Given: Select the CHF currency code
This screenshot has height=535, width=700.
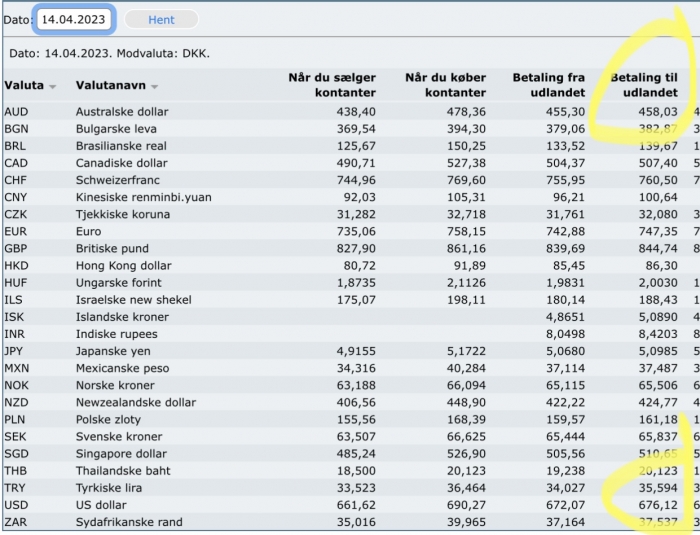Looking at the screenshot, I should coord(15,180).
